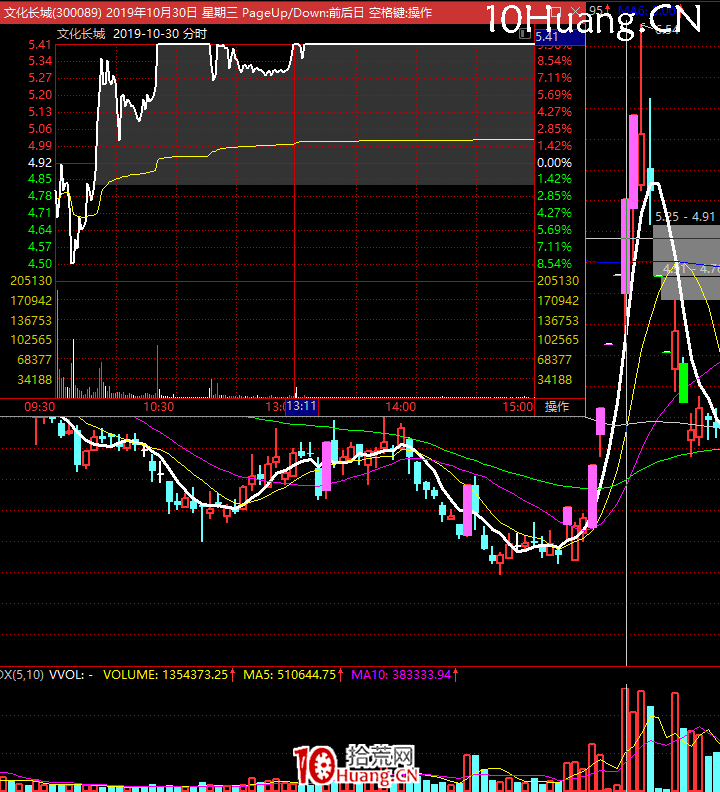Click the 4.71 price axis label
Screen dimensions: 720x792
(x=40, y=213)
